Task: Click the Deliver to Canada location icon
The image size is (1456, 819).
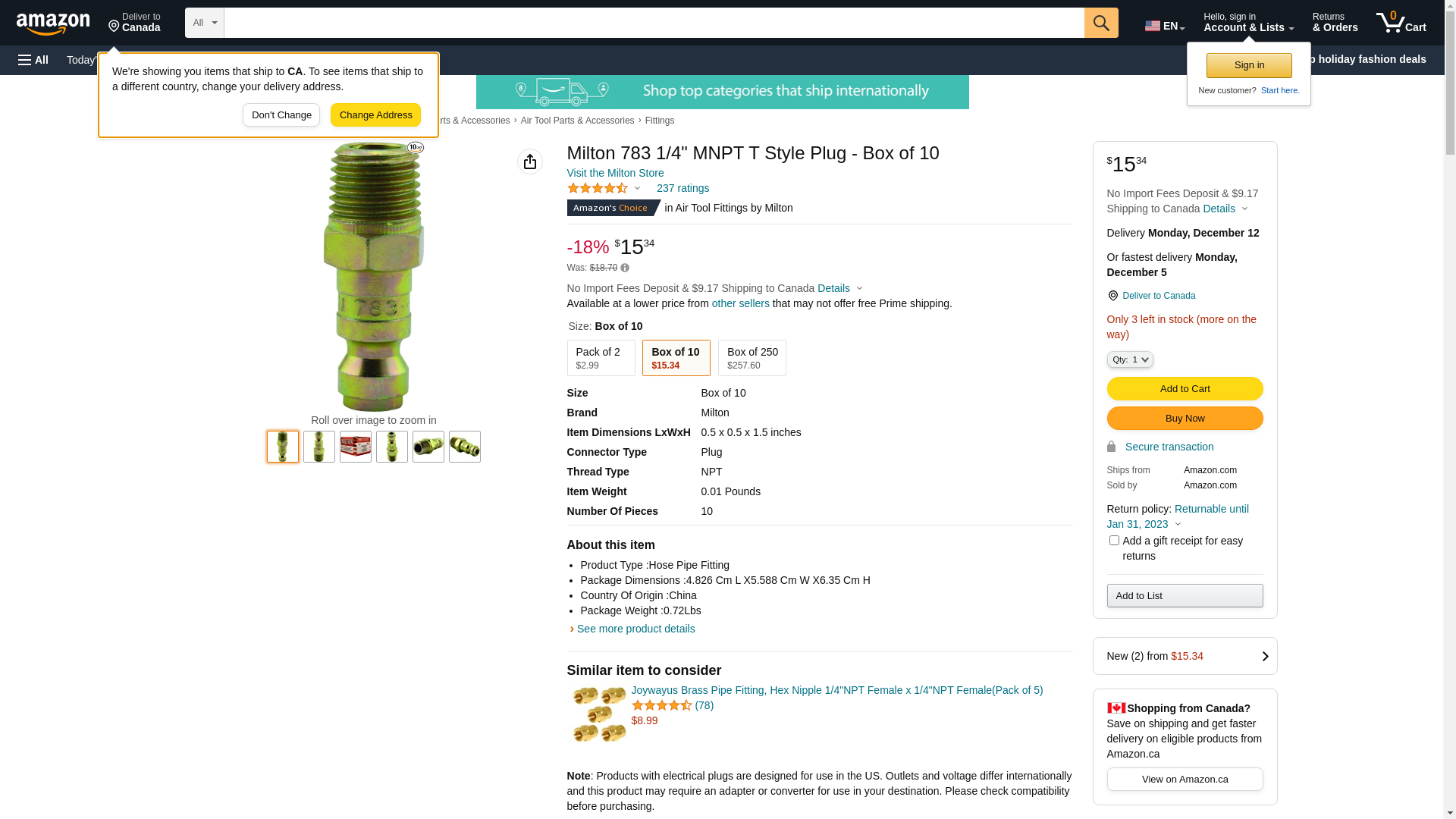Action: 1112,296
